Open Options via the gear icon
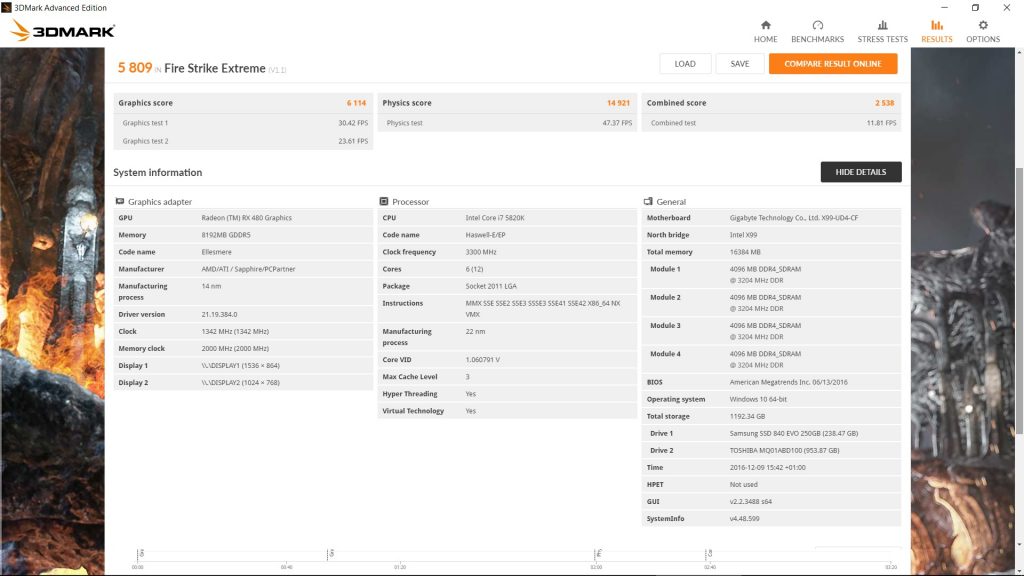Viewport: 1024px width, 576px height. (983, 25)
